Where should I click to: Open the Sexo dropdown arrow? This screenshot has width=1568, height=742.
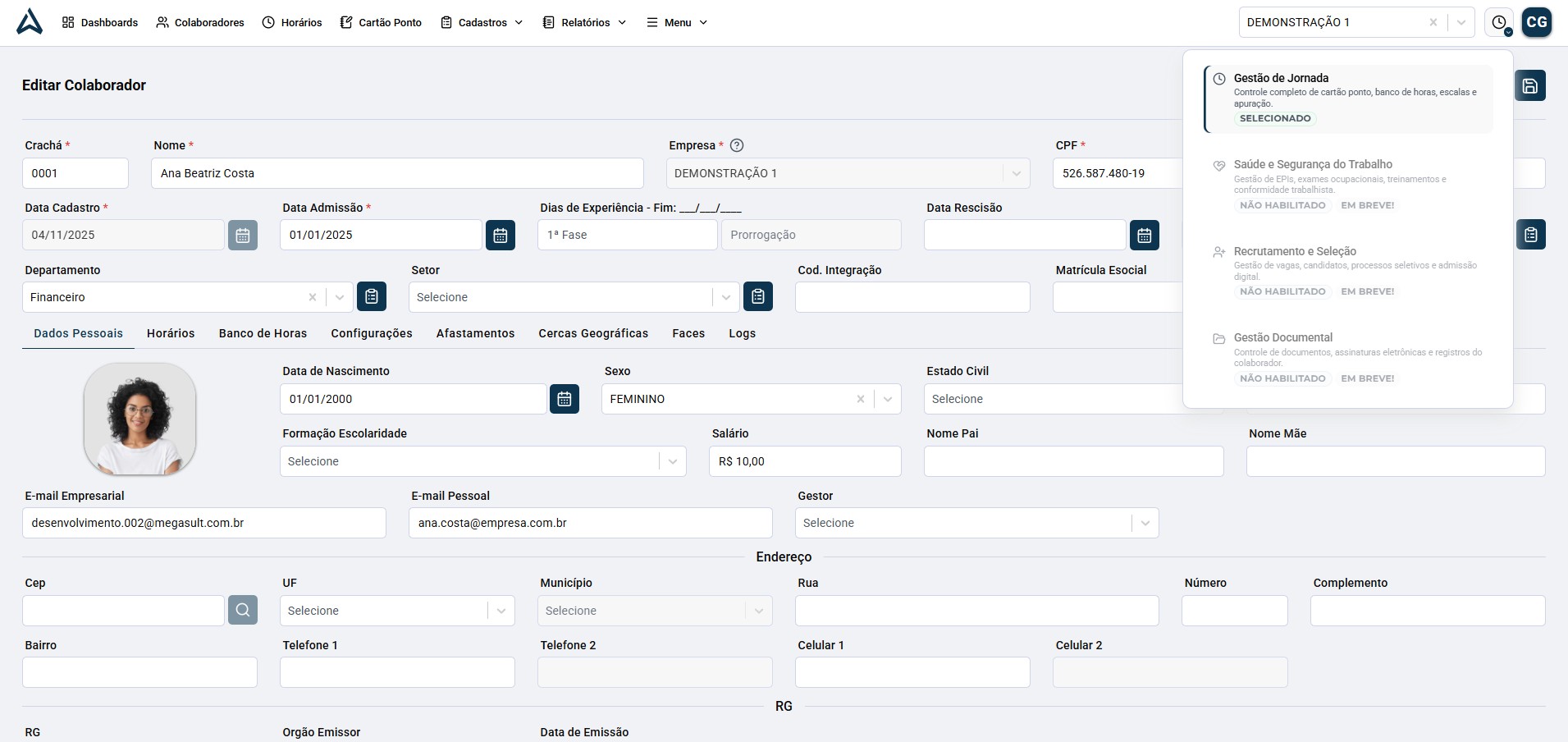(888, 399)
